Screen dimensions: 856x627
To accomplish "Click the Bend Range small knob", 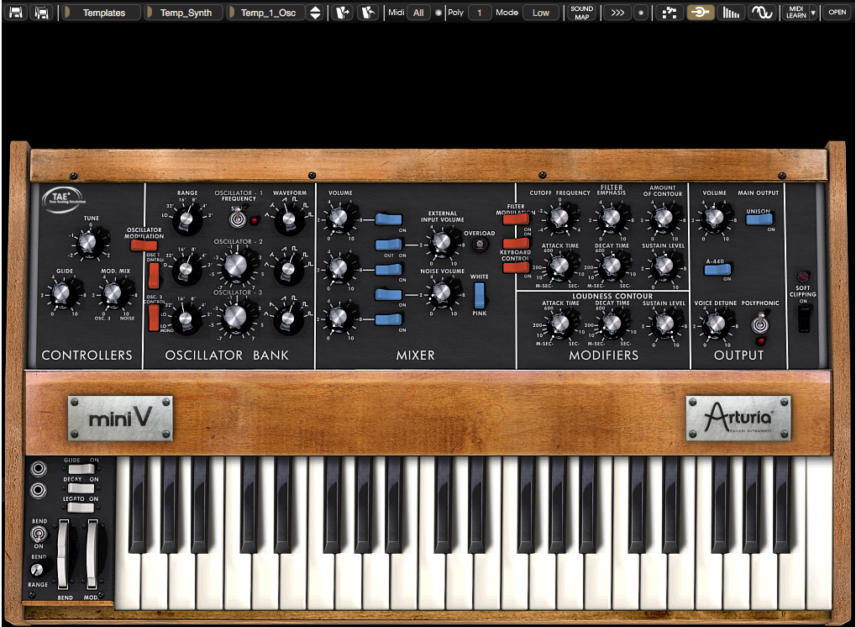I will [37, 570].
